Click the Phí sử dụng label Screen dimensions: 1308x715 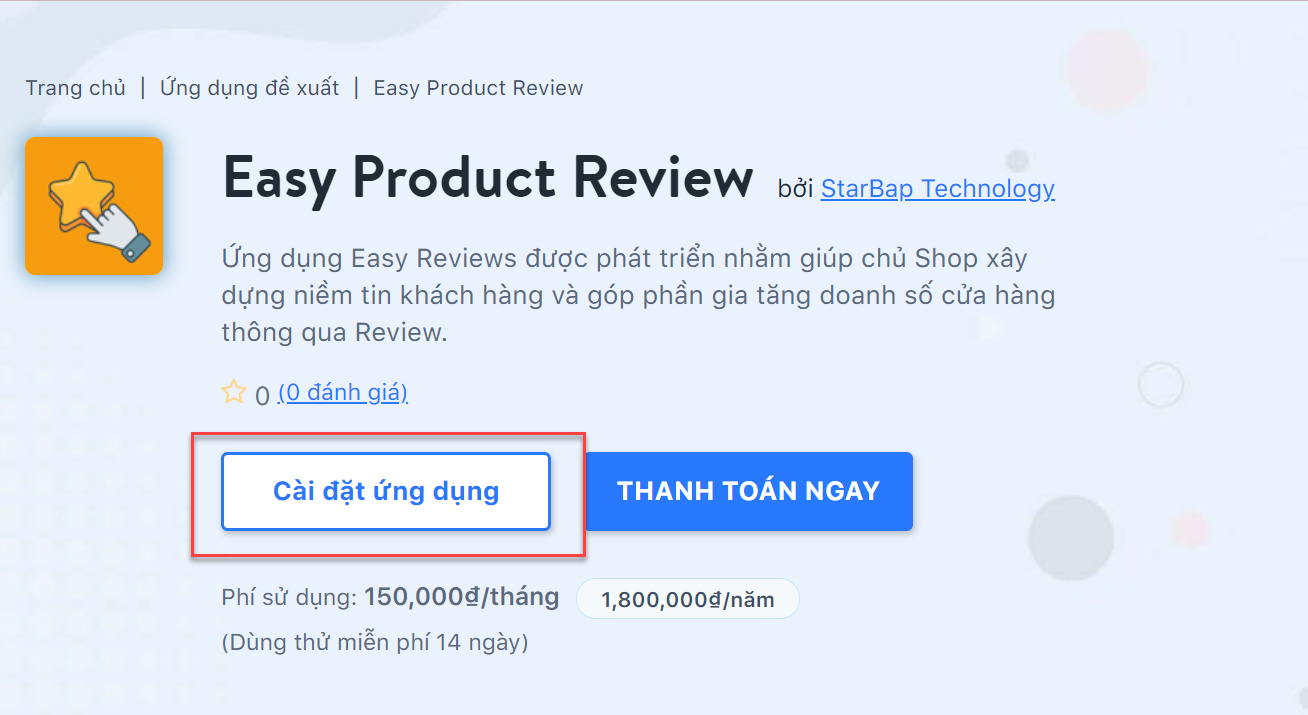point(289,598)
